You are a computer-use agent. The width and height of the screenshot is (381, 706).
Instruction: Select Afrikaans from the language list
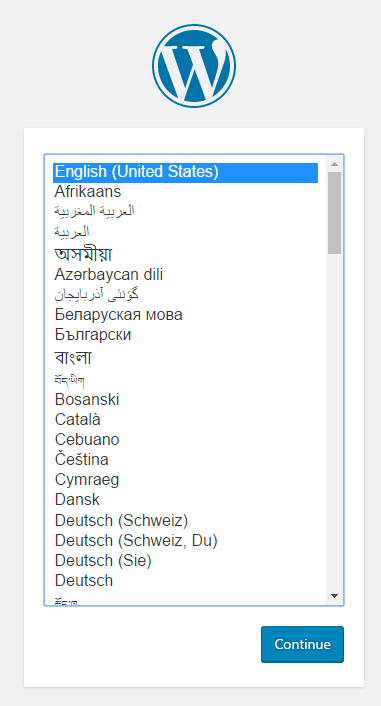186,192
